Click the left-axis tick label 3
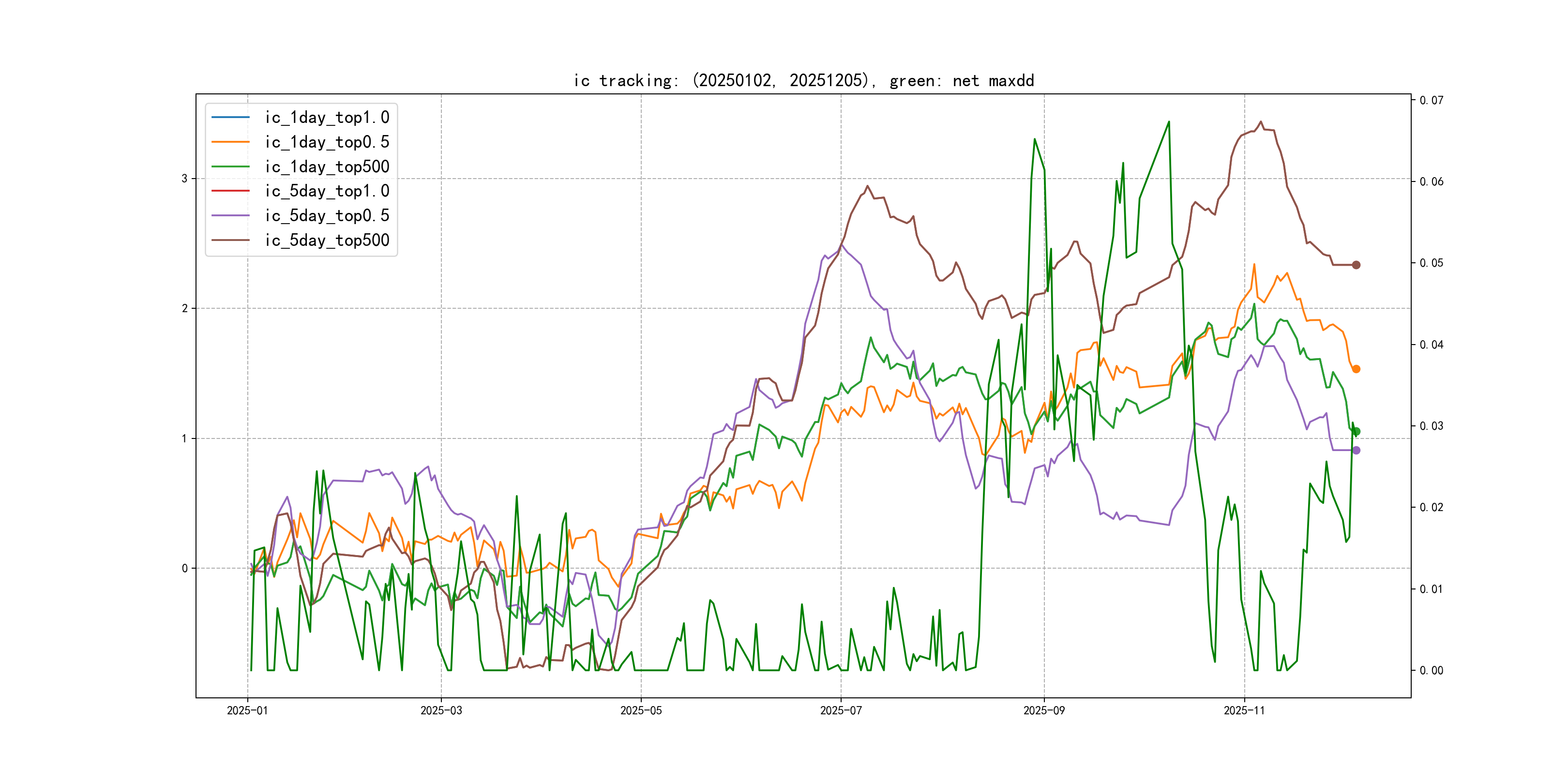 pos(184,179)
